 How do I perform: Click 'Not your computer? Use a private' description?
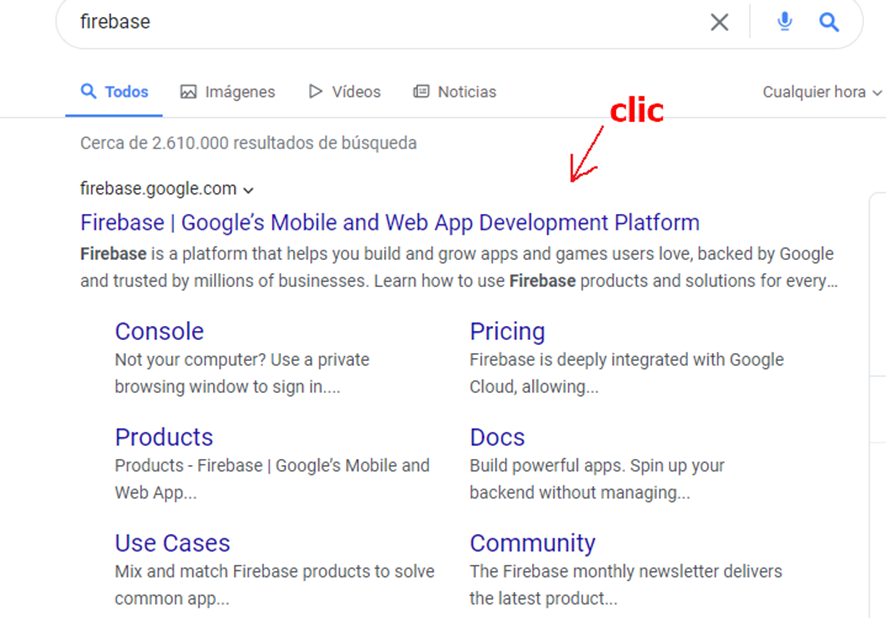tap(242, 373)
